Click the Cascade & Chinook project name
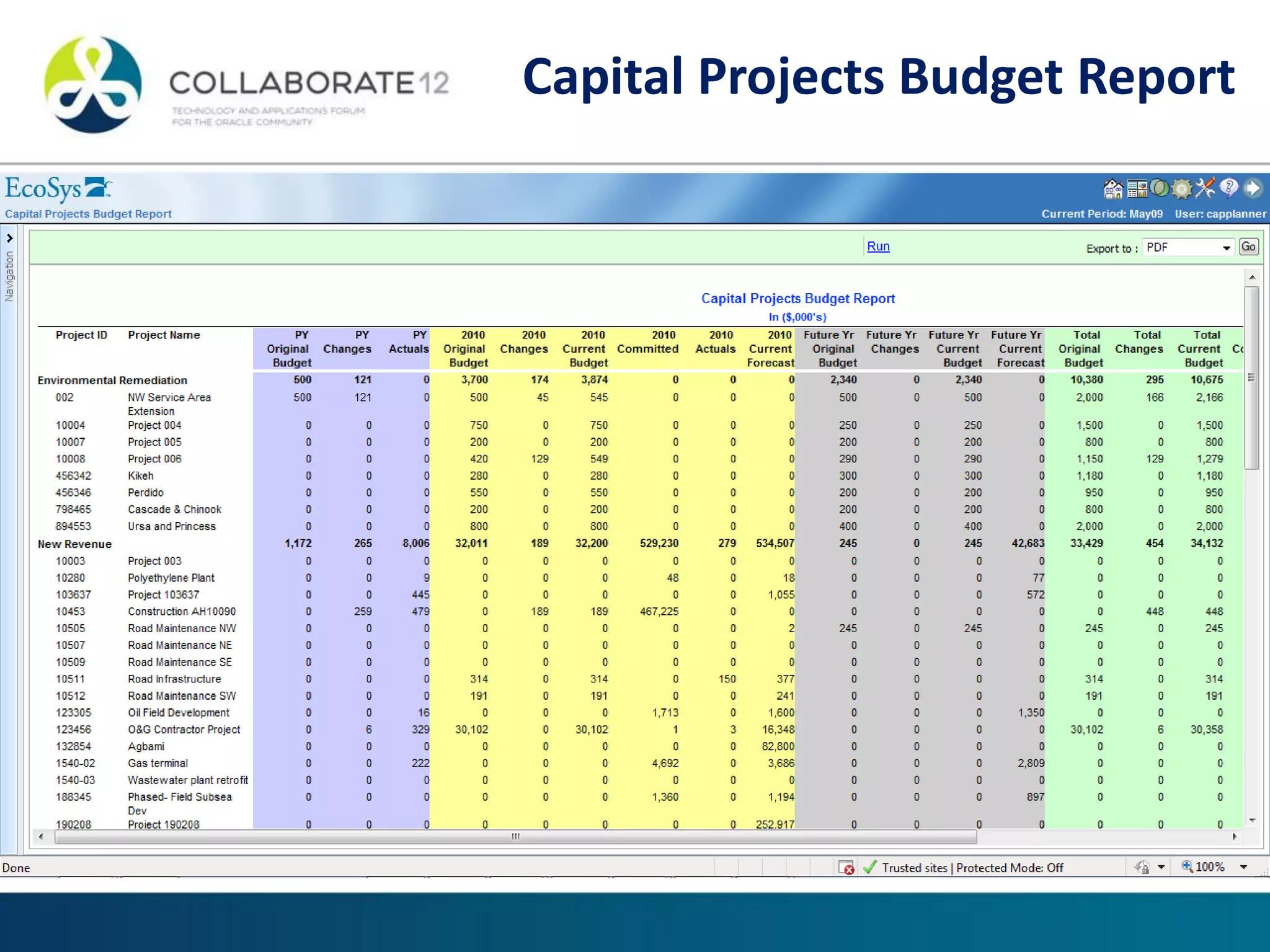 coord(174,509)
